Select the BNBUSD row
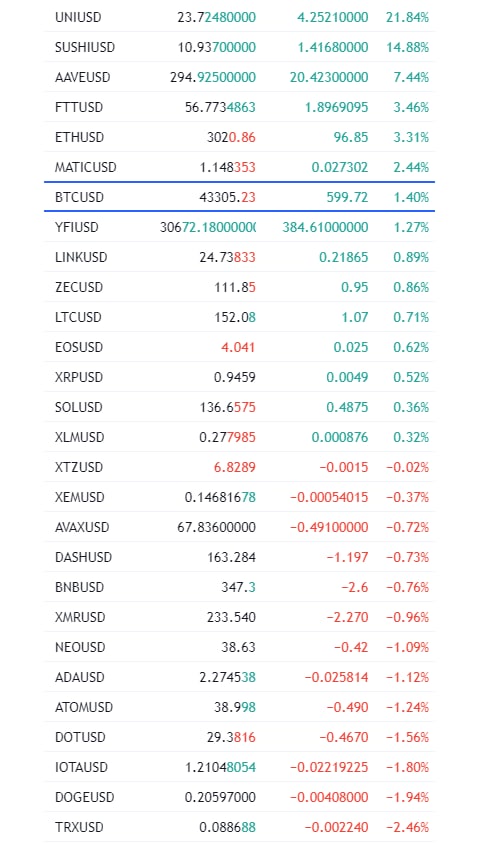The height and width of the screenshot is (843, 488). click(239, 587)
